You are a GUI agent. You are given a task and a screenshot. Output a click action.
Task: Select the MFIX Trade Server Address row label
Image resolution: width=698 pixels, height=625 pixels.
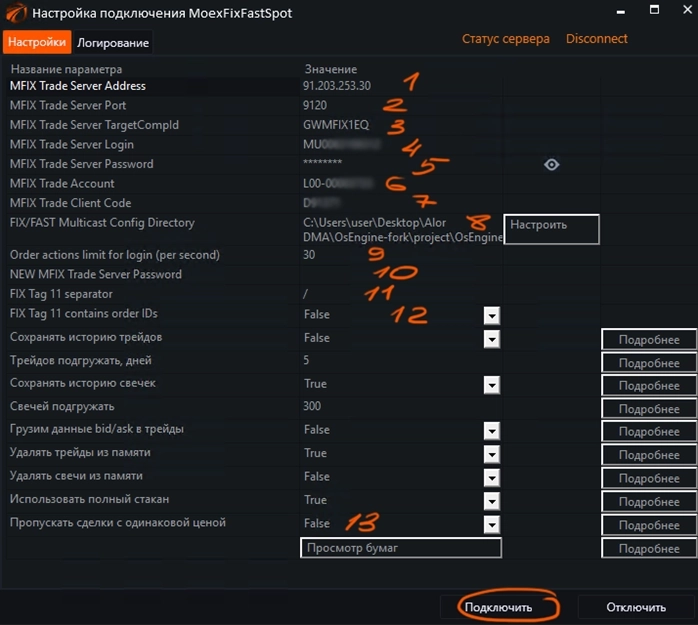(77, 86)
